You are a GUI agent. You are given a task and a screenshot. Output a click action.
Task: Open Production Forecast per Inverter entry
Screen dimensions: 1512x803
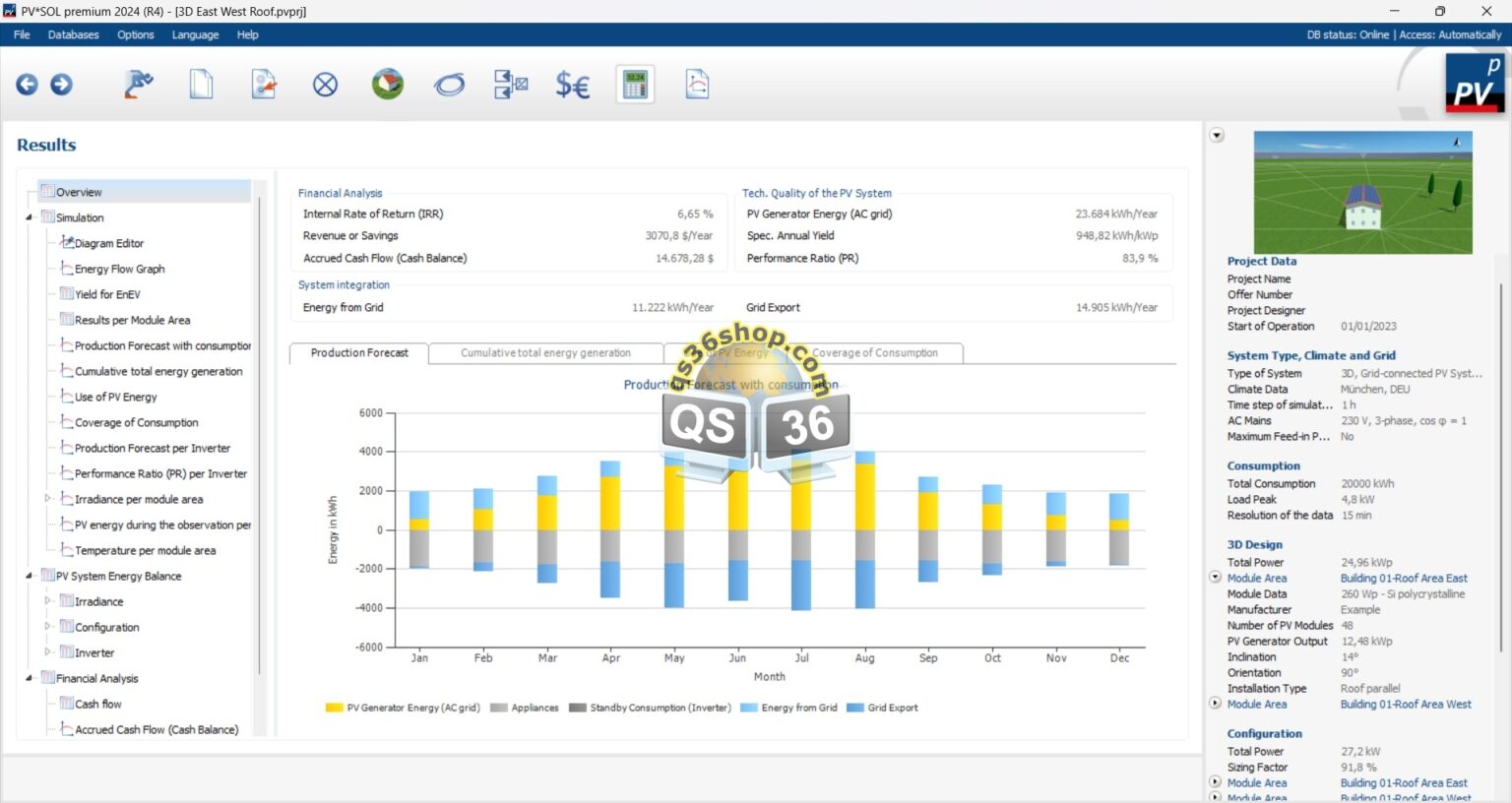[x=153, y=448]
